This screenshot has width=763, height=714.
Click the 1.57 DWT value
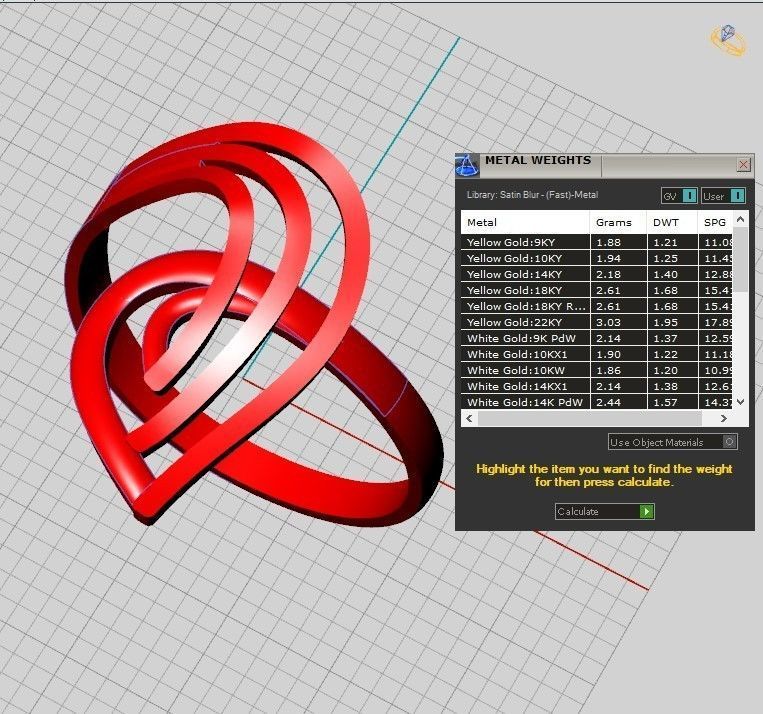665,403
